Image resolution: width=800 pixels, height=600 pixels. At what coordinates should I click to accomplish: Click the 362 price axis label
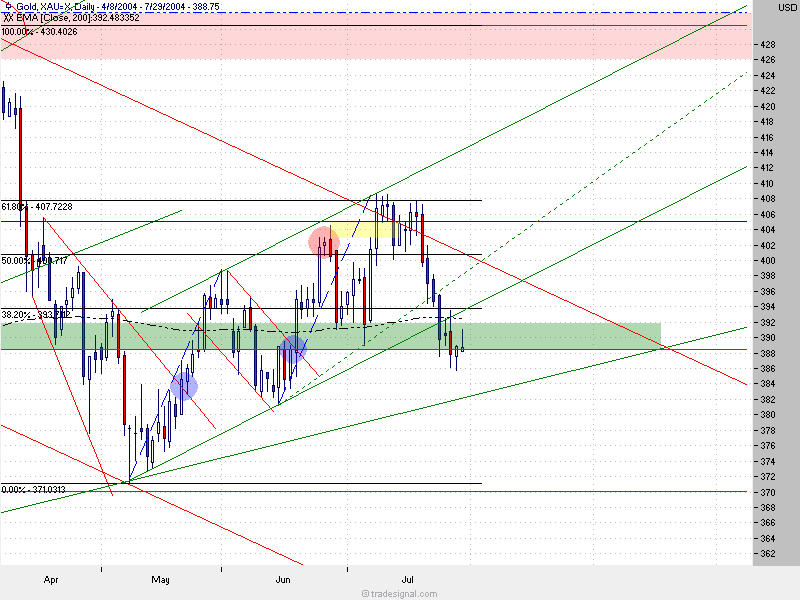pos(767,554)
